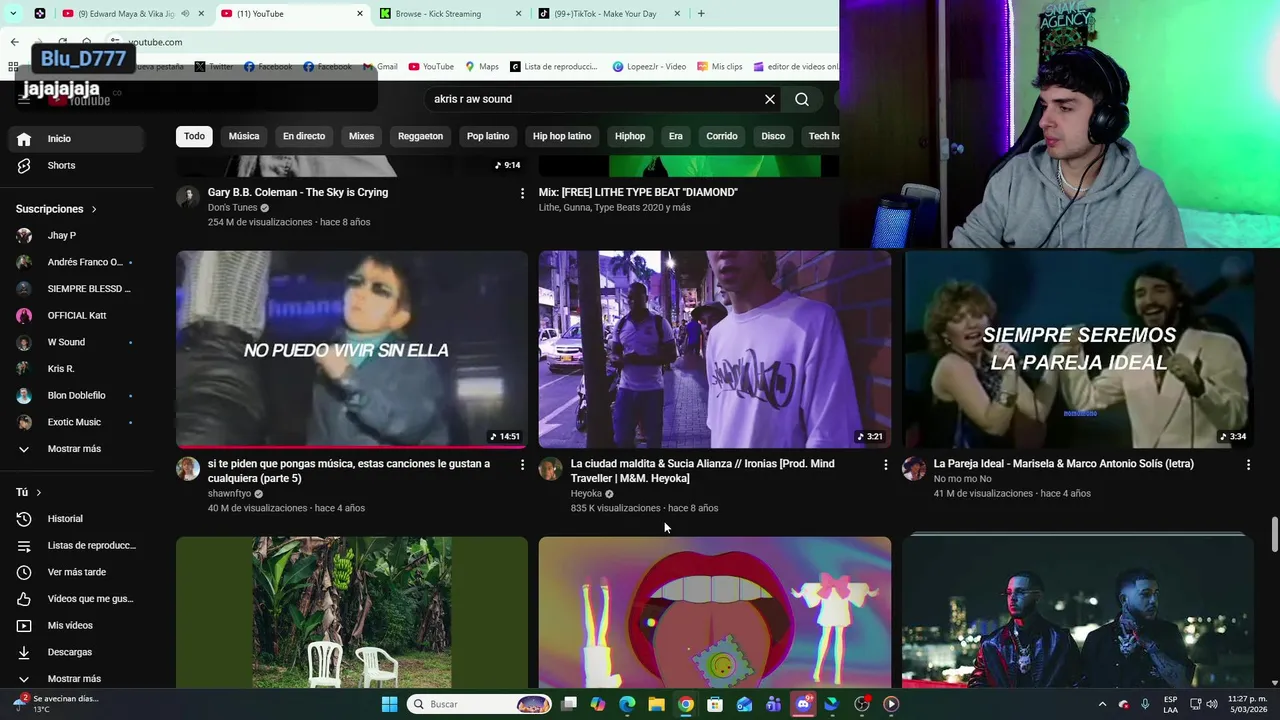This screenshot has width=1280, height=720.
Task: Select the En directo filter chip
Action: pos(304,136)
